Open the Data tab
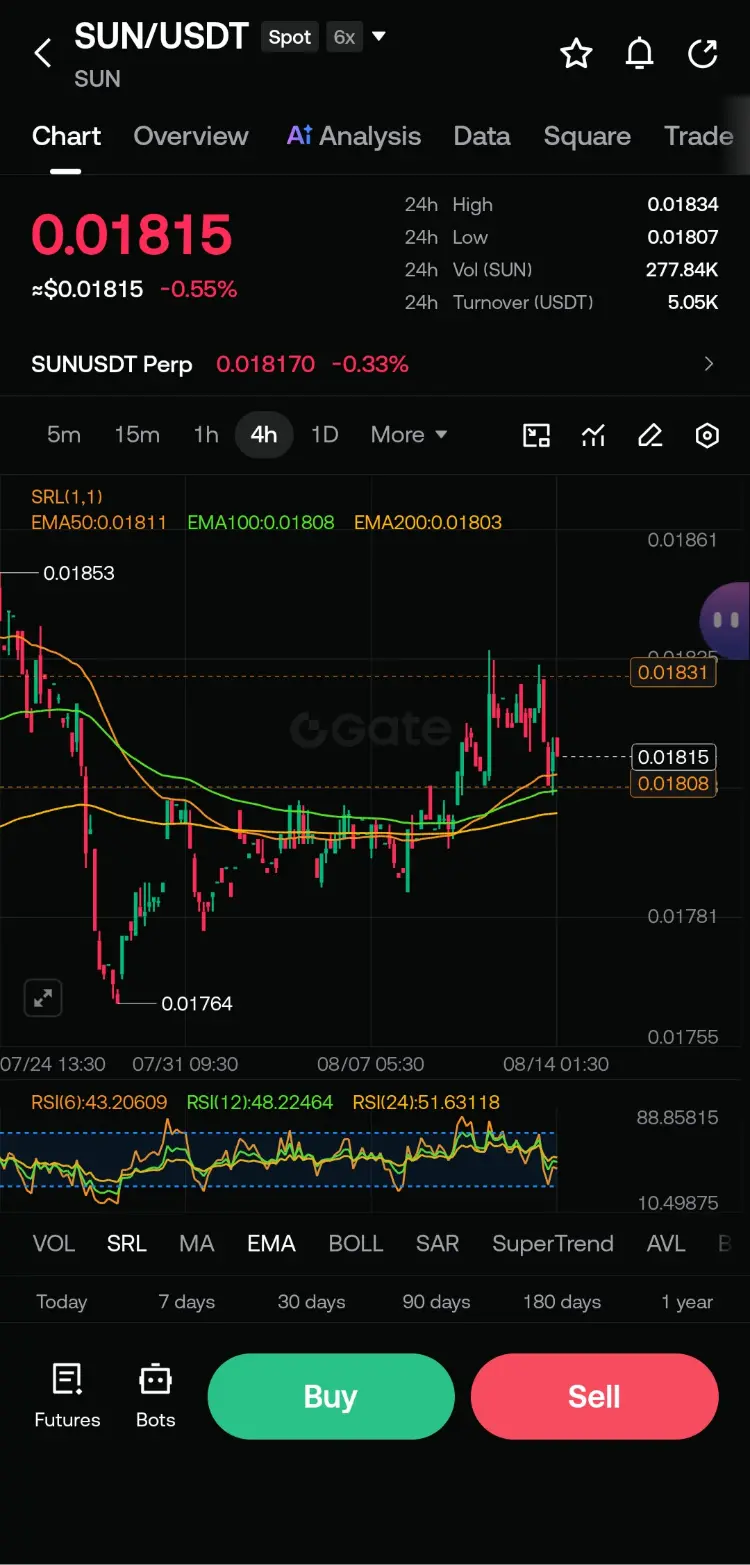The height and width of the screenshot is (1565, 750). 482,136
